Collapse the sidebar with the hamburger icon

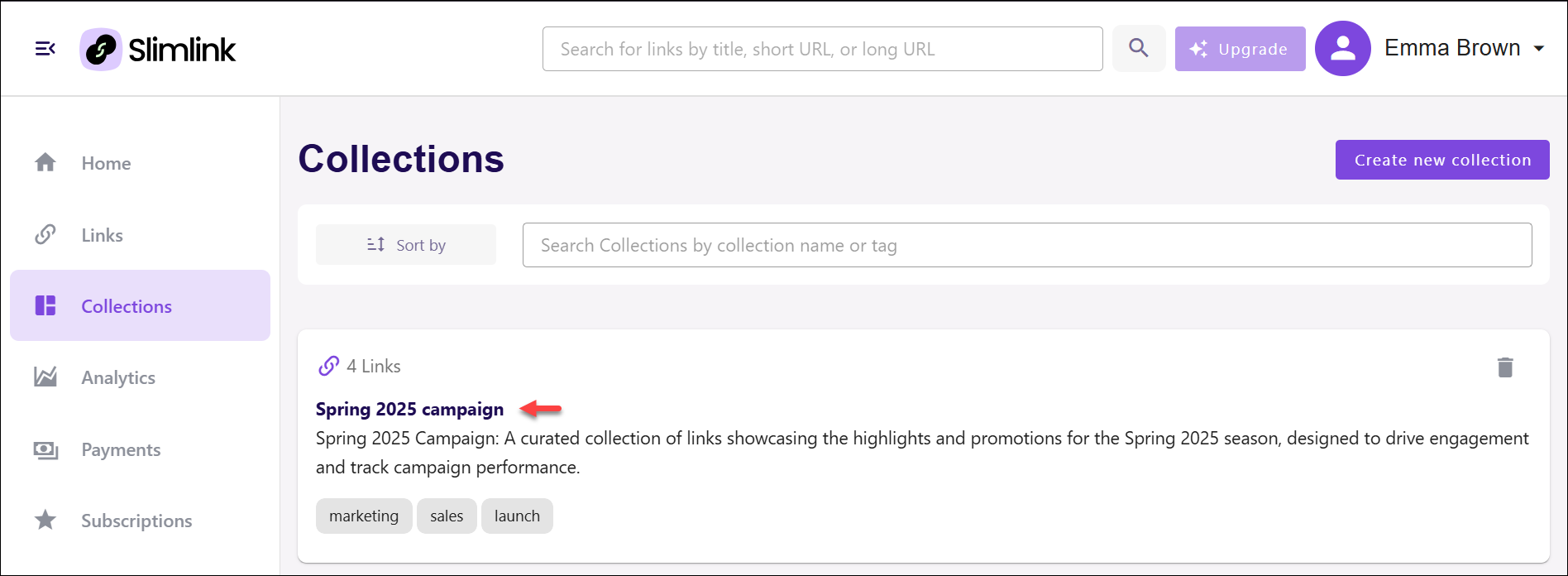(x=45, y=49)
